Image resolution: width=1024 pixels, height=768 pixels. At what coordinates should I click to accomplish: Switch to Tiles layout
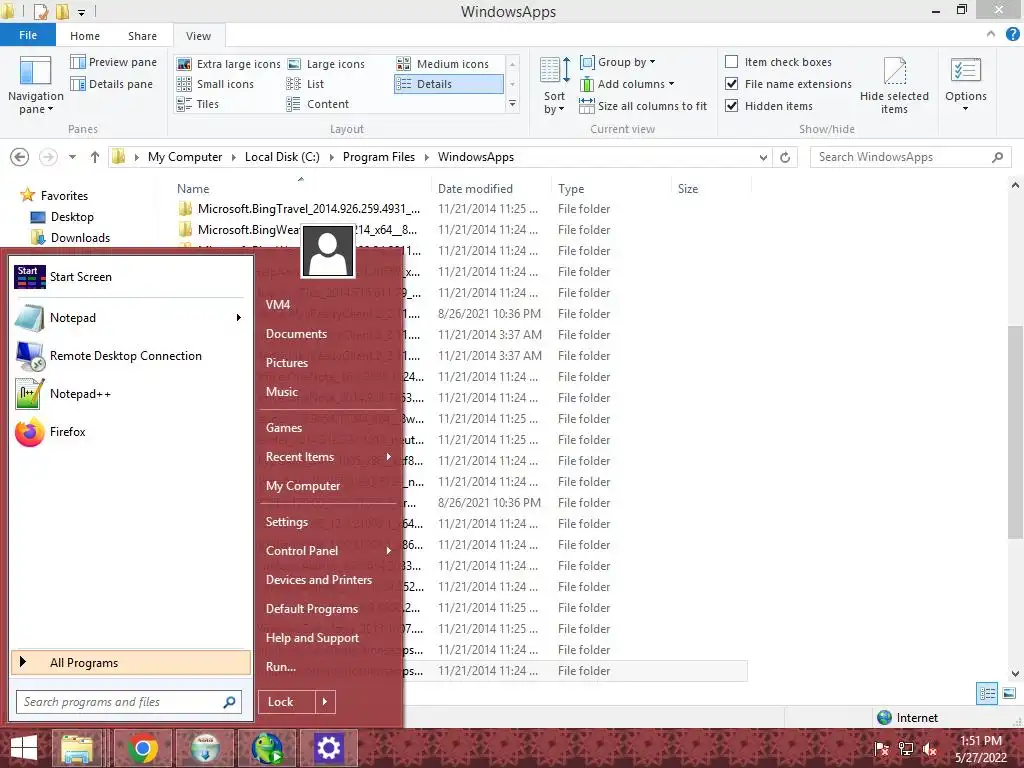[198, 104]
